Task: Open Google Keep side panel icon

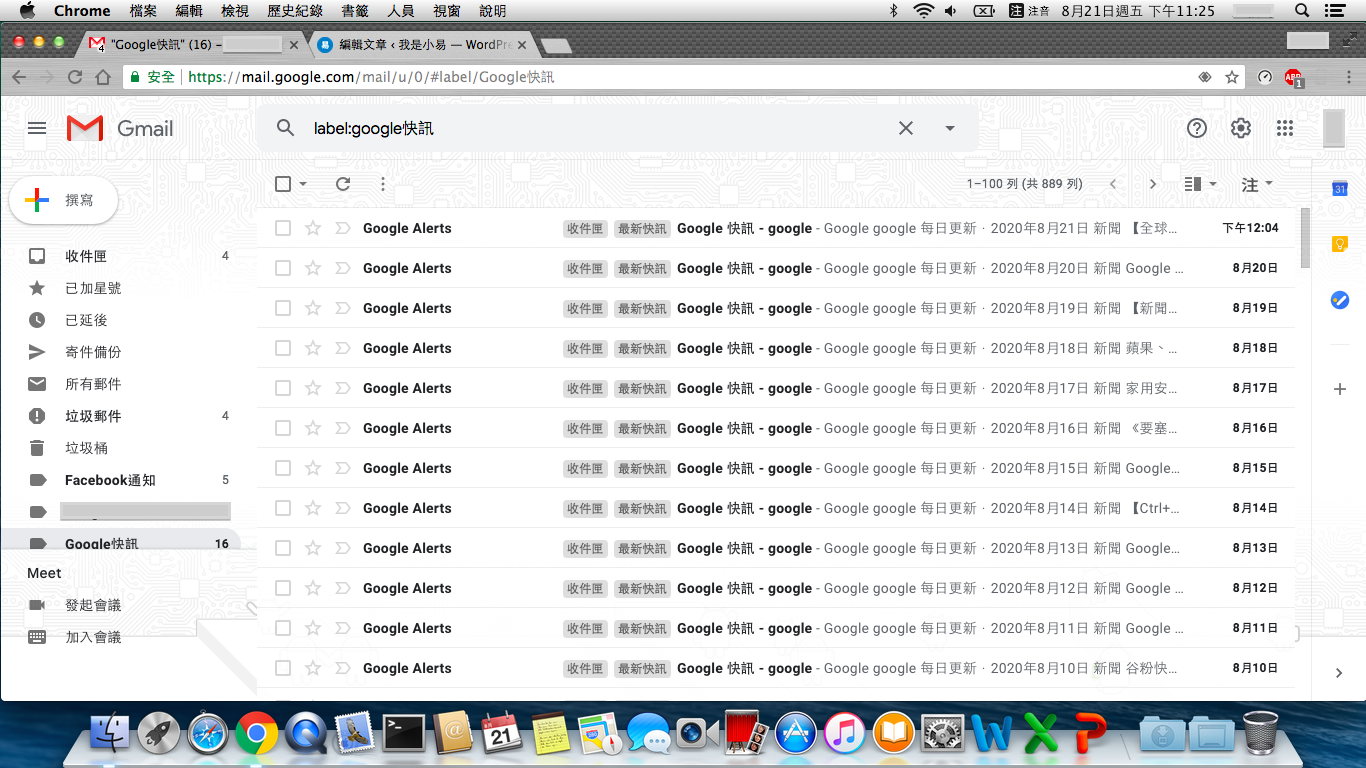Action: pyautogui.click(x=1340, y=243)
